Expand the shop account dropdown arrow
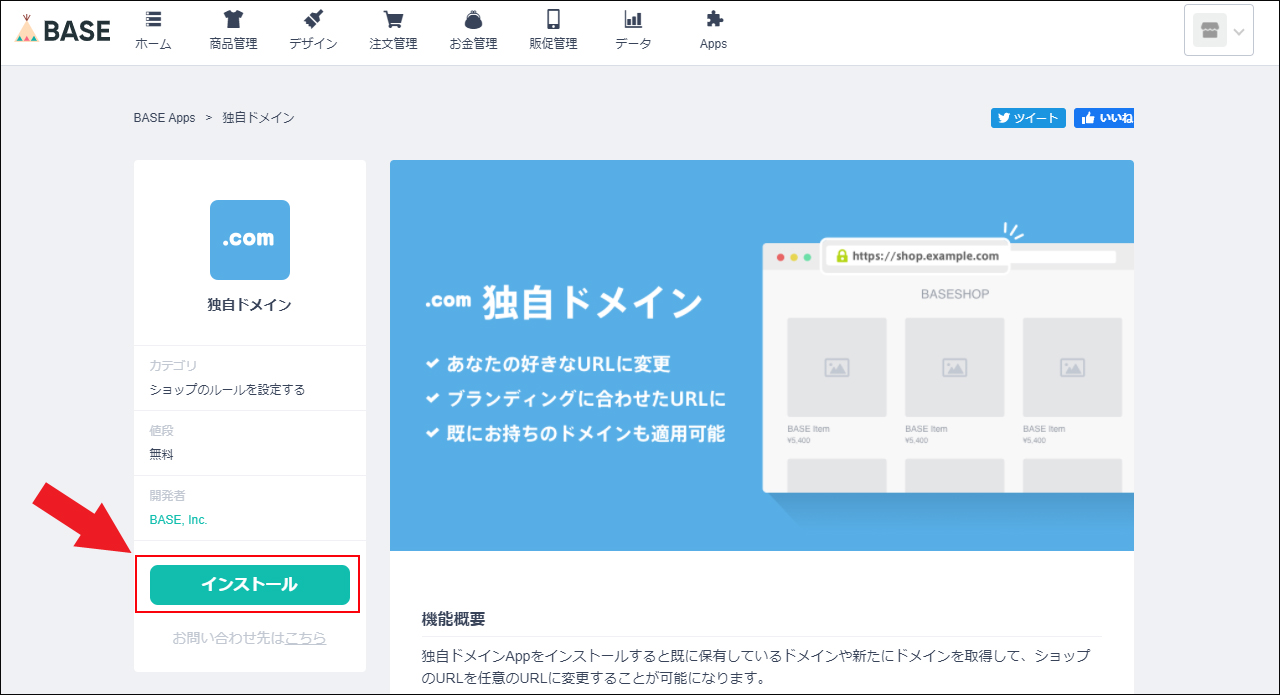1280x695 pixels. click(1239, 31)
